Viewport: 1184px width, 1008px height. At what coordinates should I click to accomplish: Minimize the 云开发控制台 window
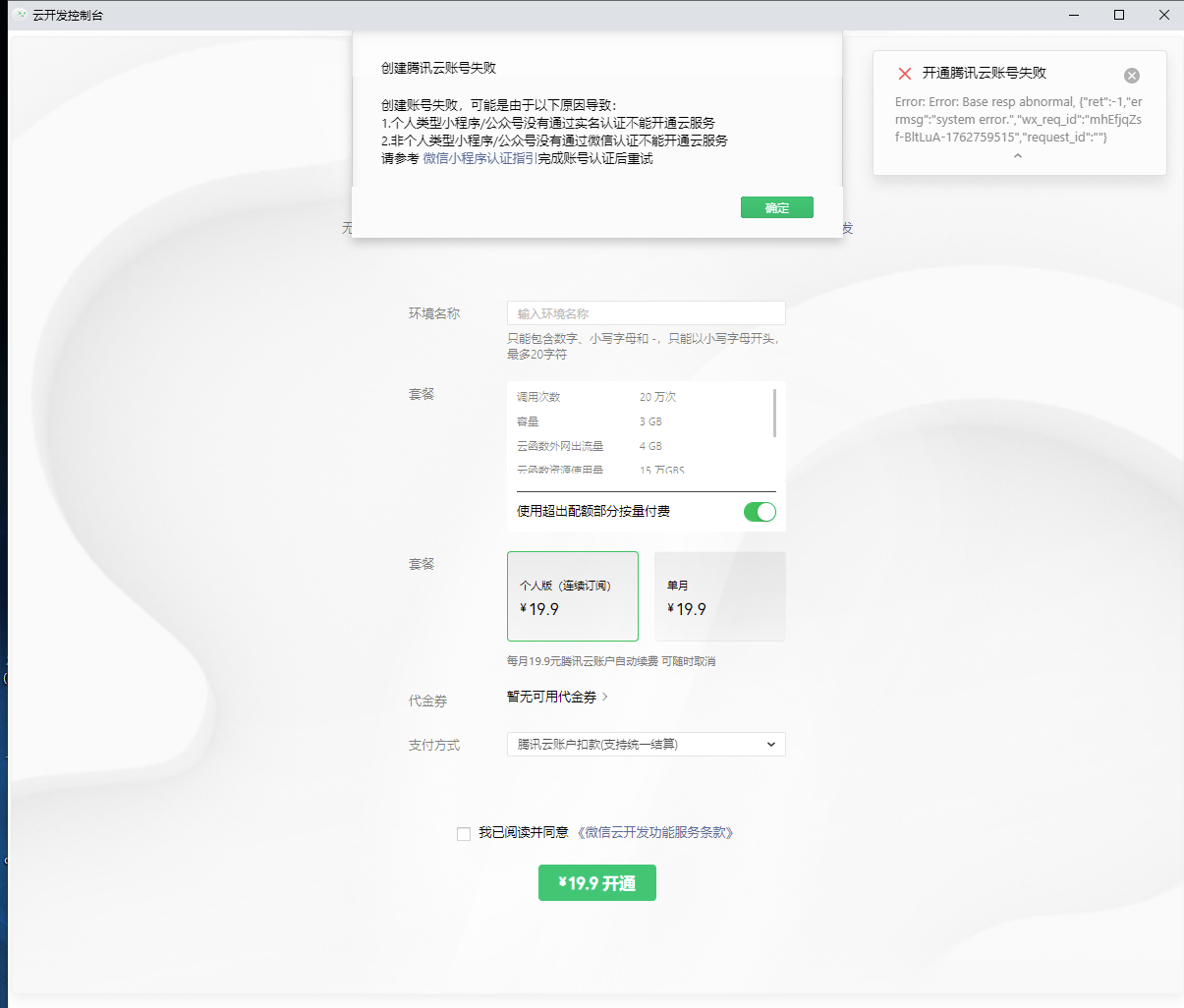pyautogui.click(x=1074, y=15)
